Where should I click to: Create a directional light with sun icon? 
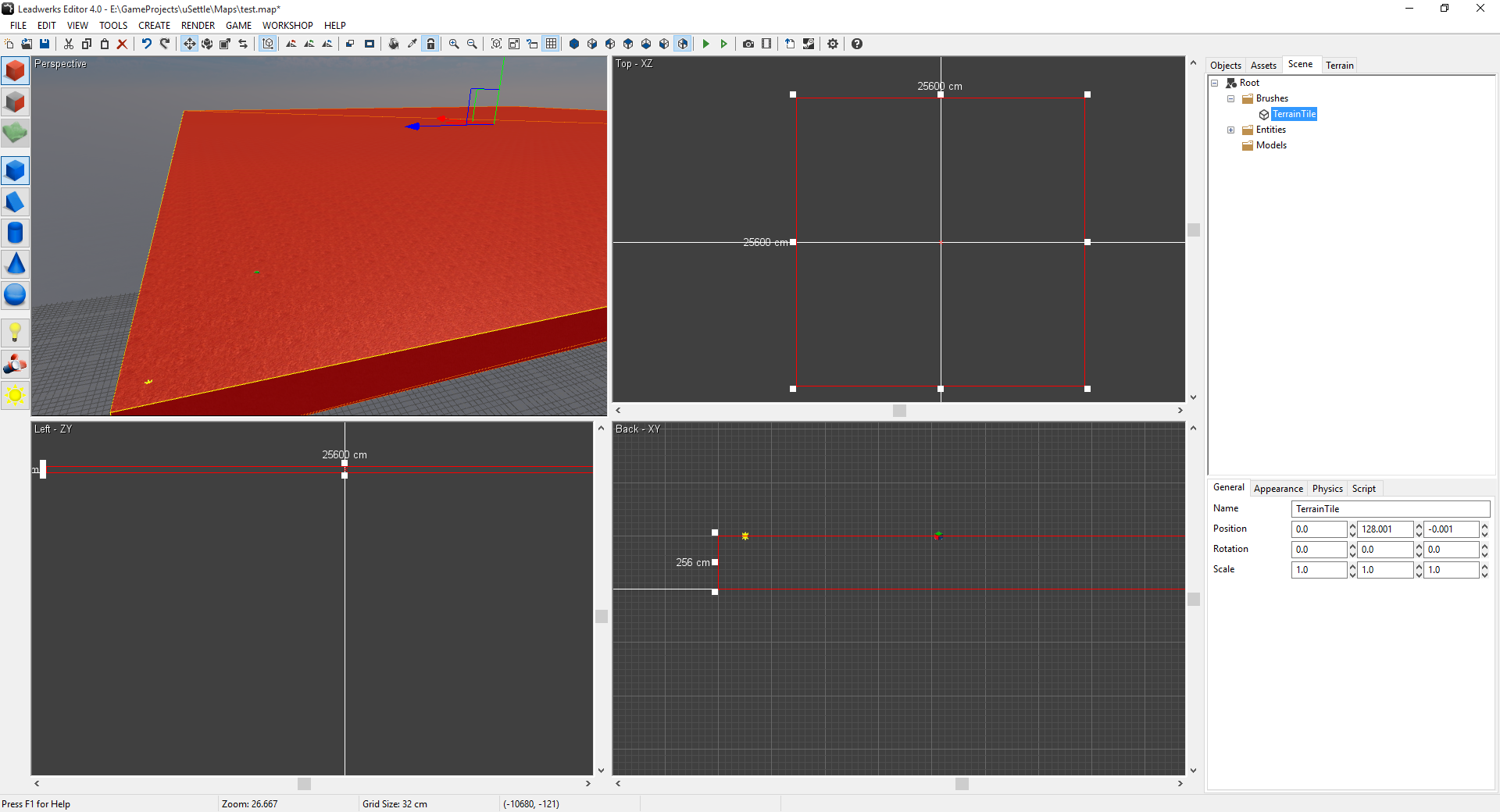coord(15,395)
